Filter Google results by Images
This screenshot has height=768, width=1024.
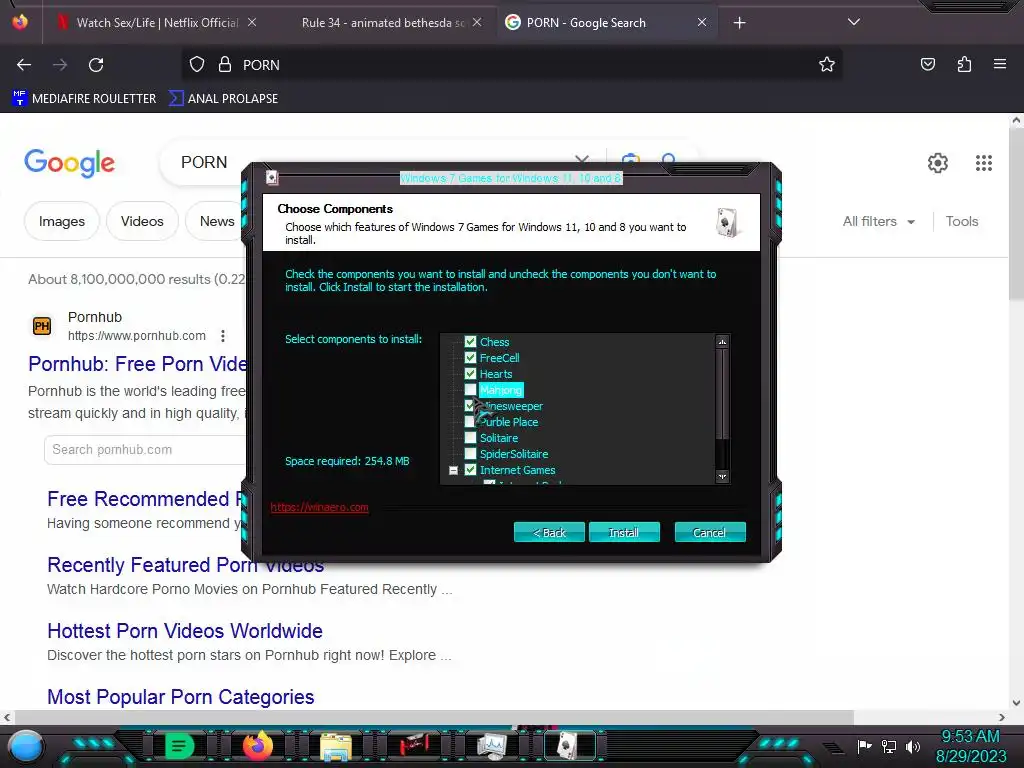61,221
